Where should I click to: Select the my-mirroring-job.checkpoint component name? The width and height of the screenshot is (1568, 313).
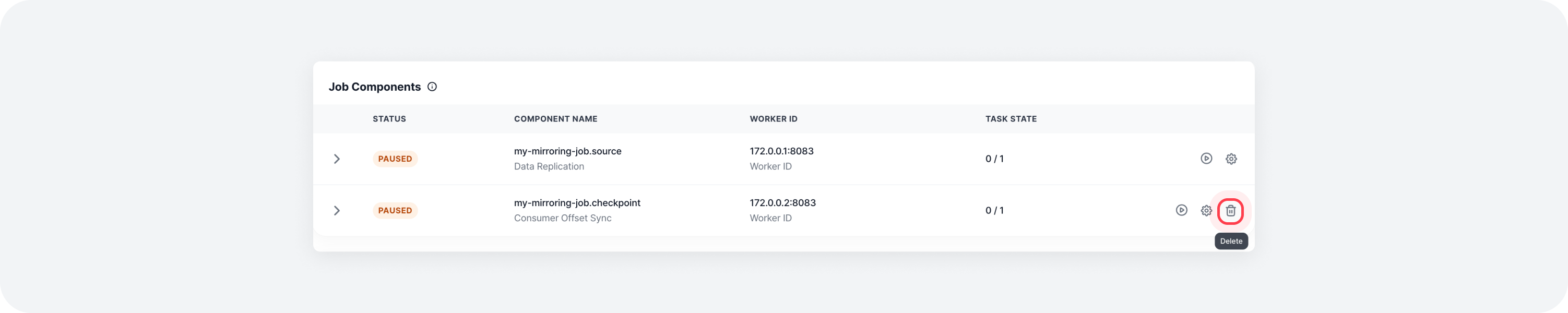pos(577,203)
